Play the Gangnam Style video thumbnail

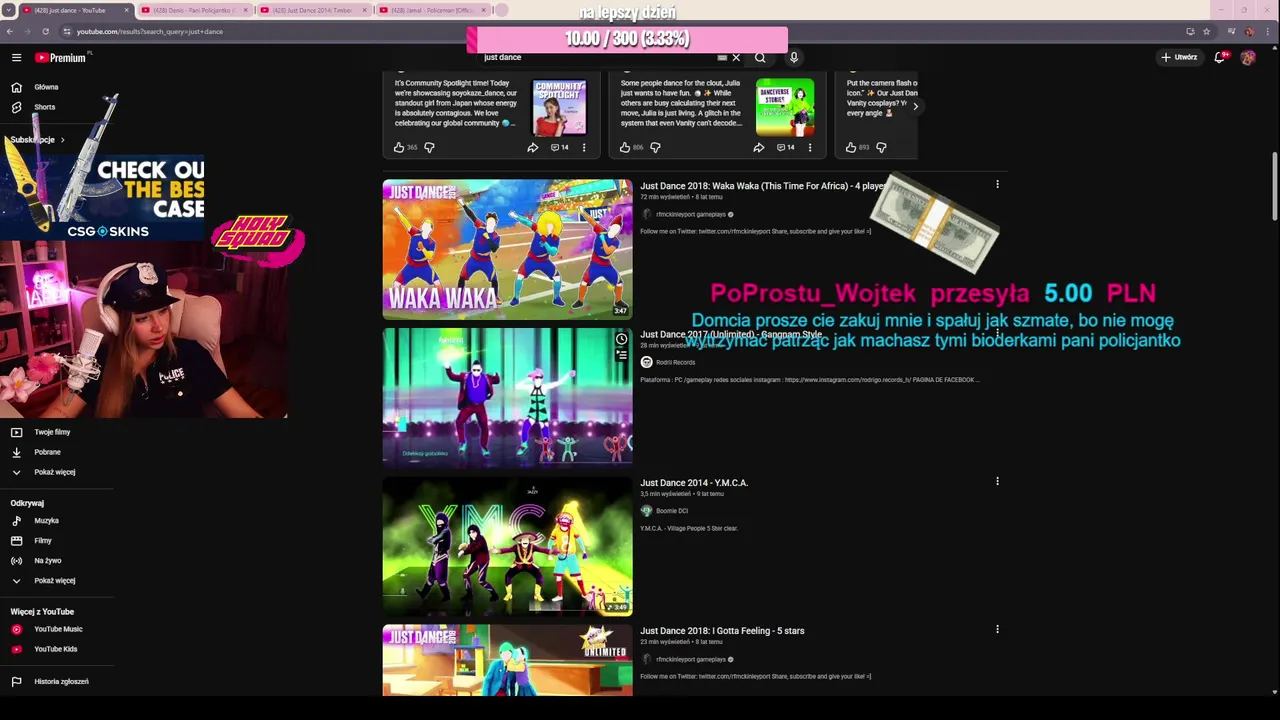(x=507, y=398)
